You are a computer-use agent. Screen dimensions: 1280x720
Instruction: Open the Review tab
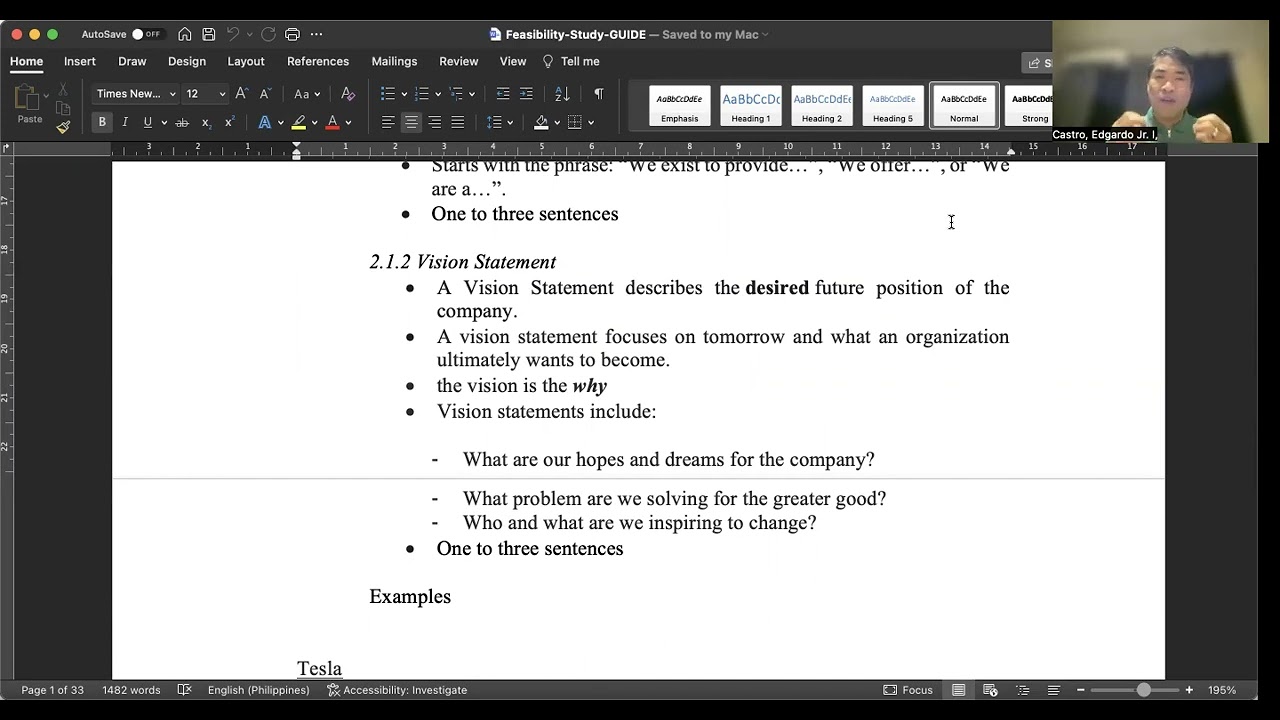pyautogui.click(x=459, y=61)
